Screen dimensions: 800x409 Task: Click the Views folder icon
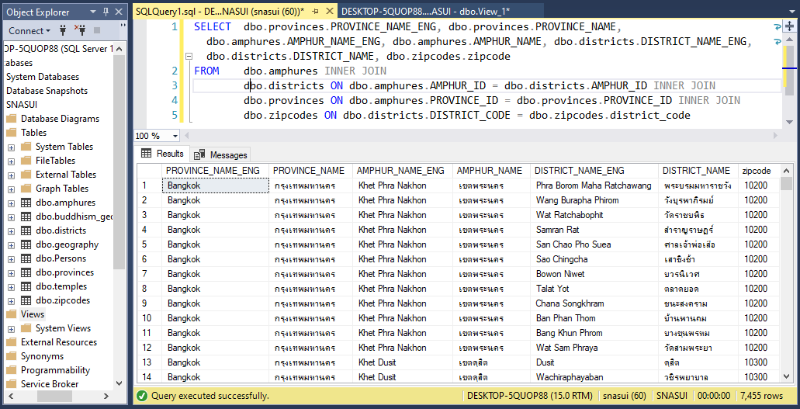tap(12, 314)
